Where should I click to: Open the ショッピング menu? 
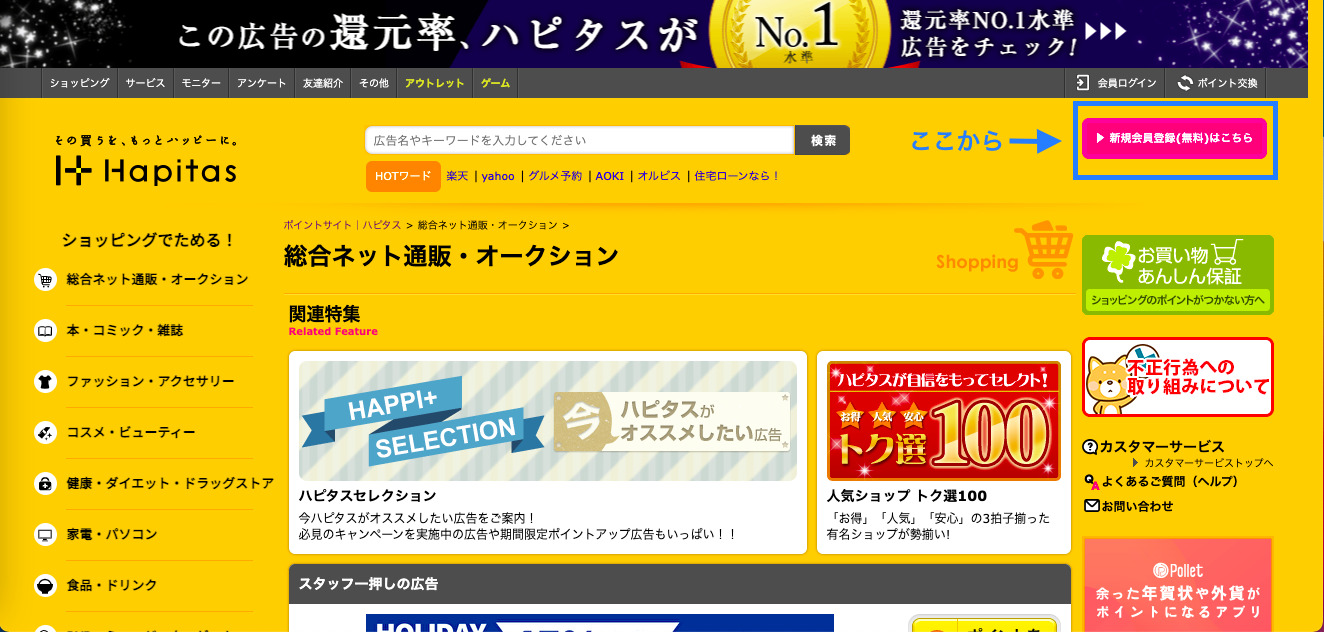(x=80, y=83)
